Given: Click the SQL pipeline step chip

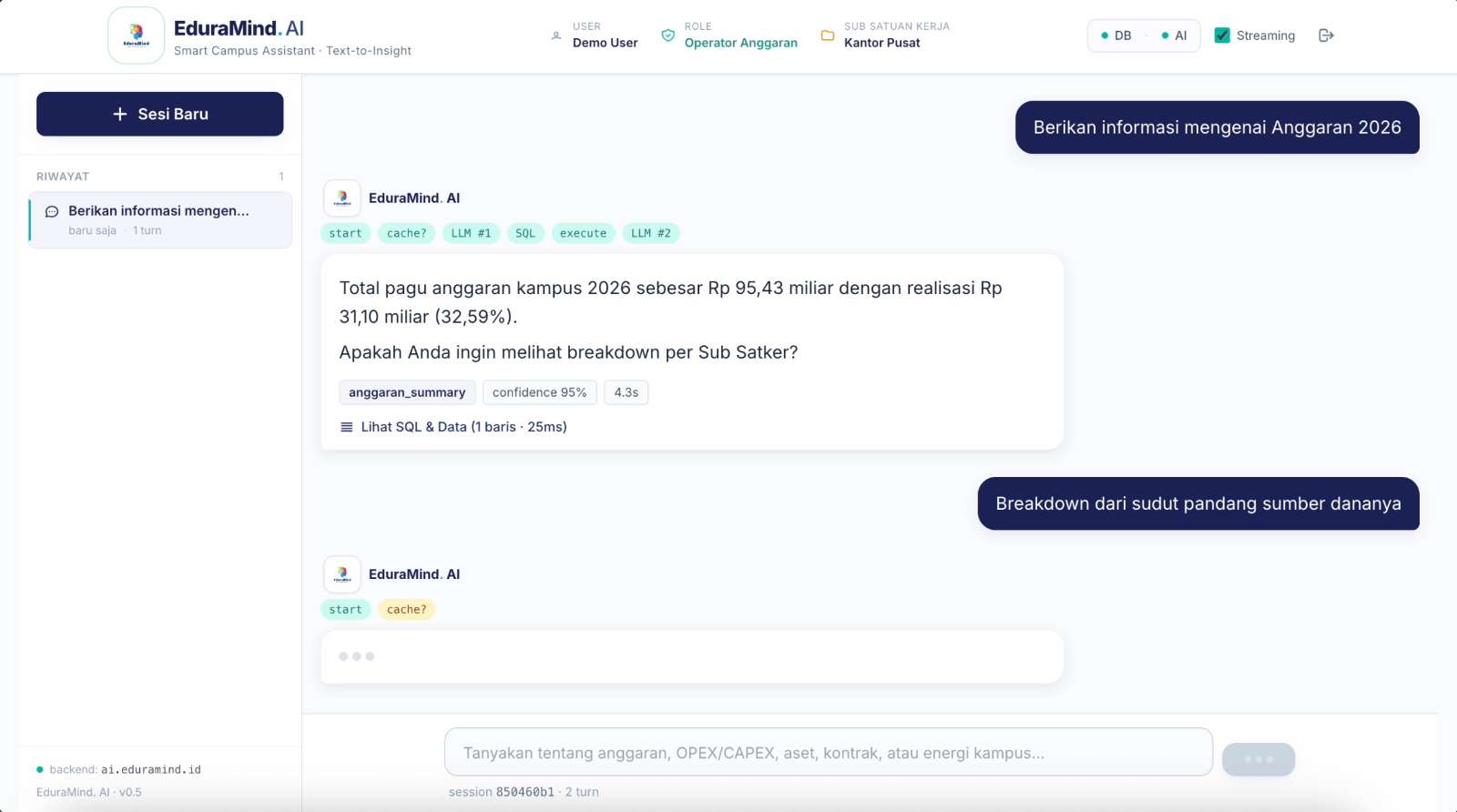Looking at the screenshot, I should tap(525, 233).
